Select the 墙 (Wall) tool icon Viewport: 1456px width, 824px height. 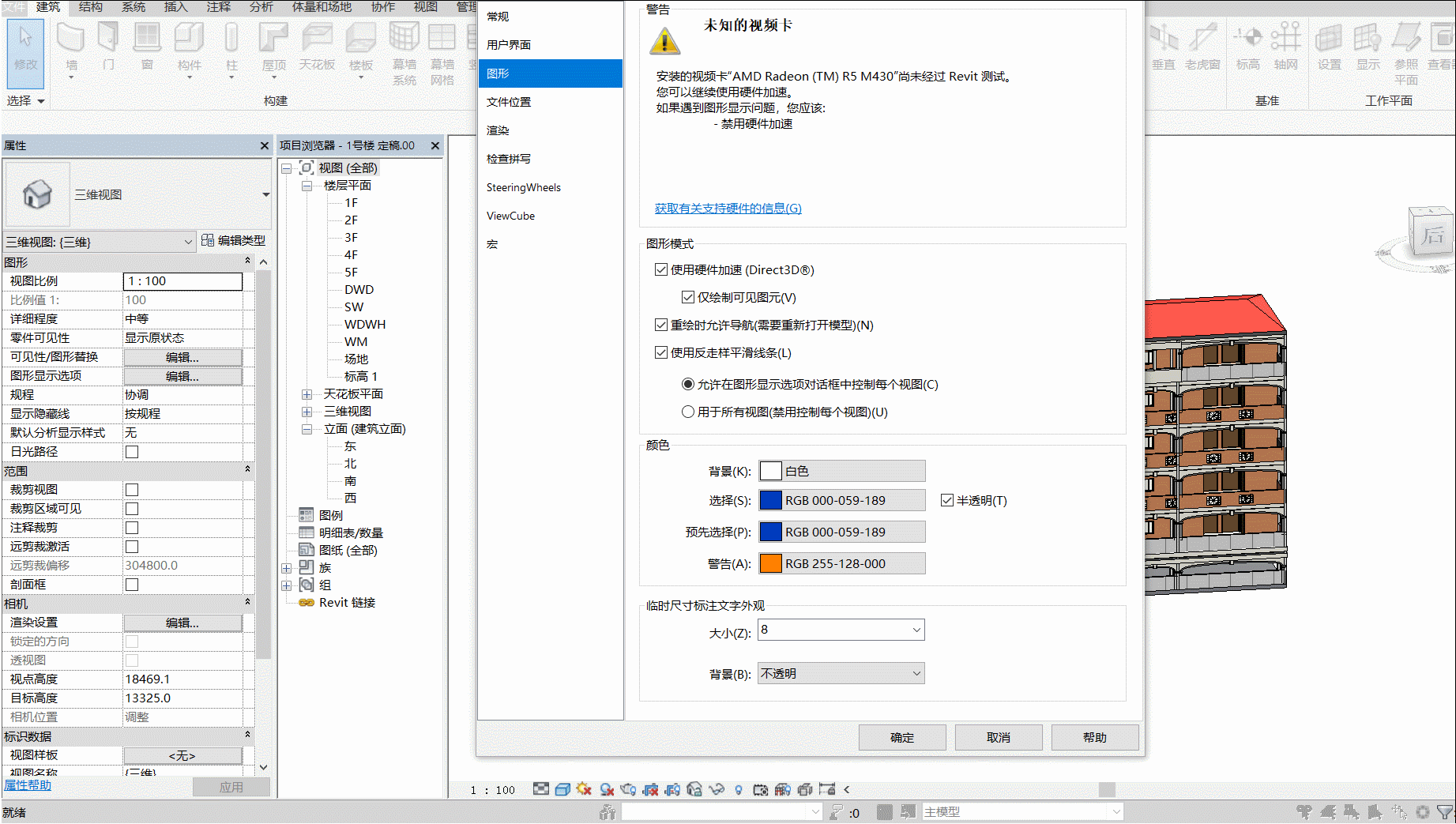[x=71, y=38]
